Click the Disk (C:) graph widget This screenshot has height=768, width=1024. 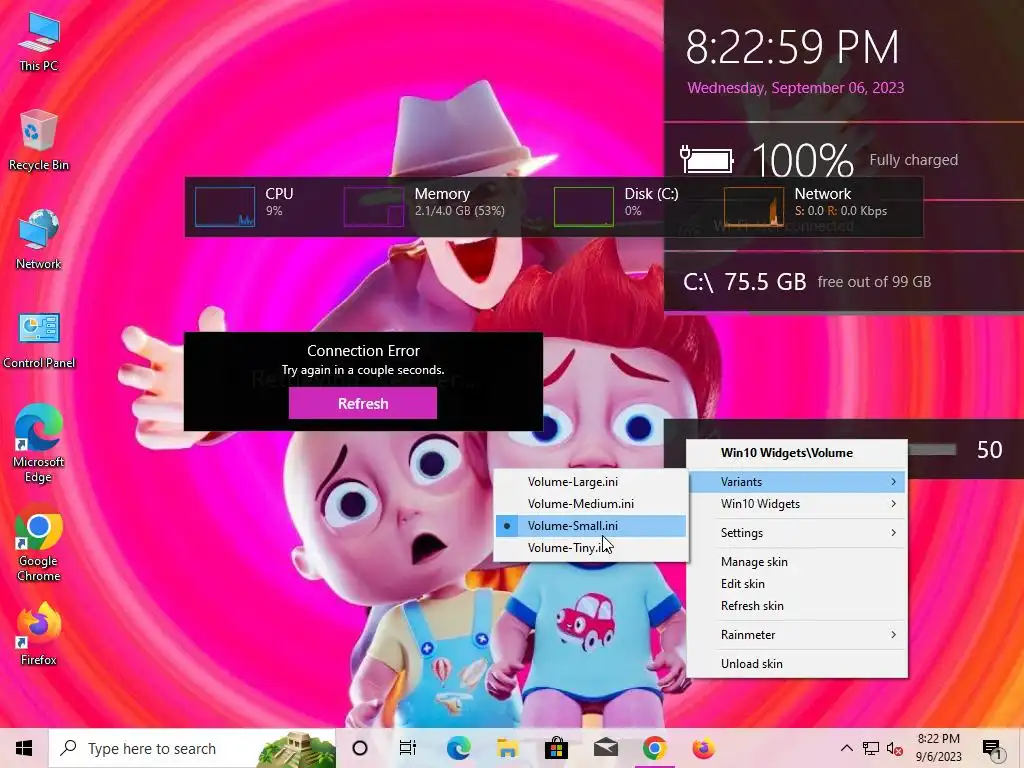tap(584, 206)
